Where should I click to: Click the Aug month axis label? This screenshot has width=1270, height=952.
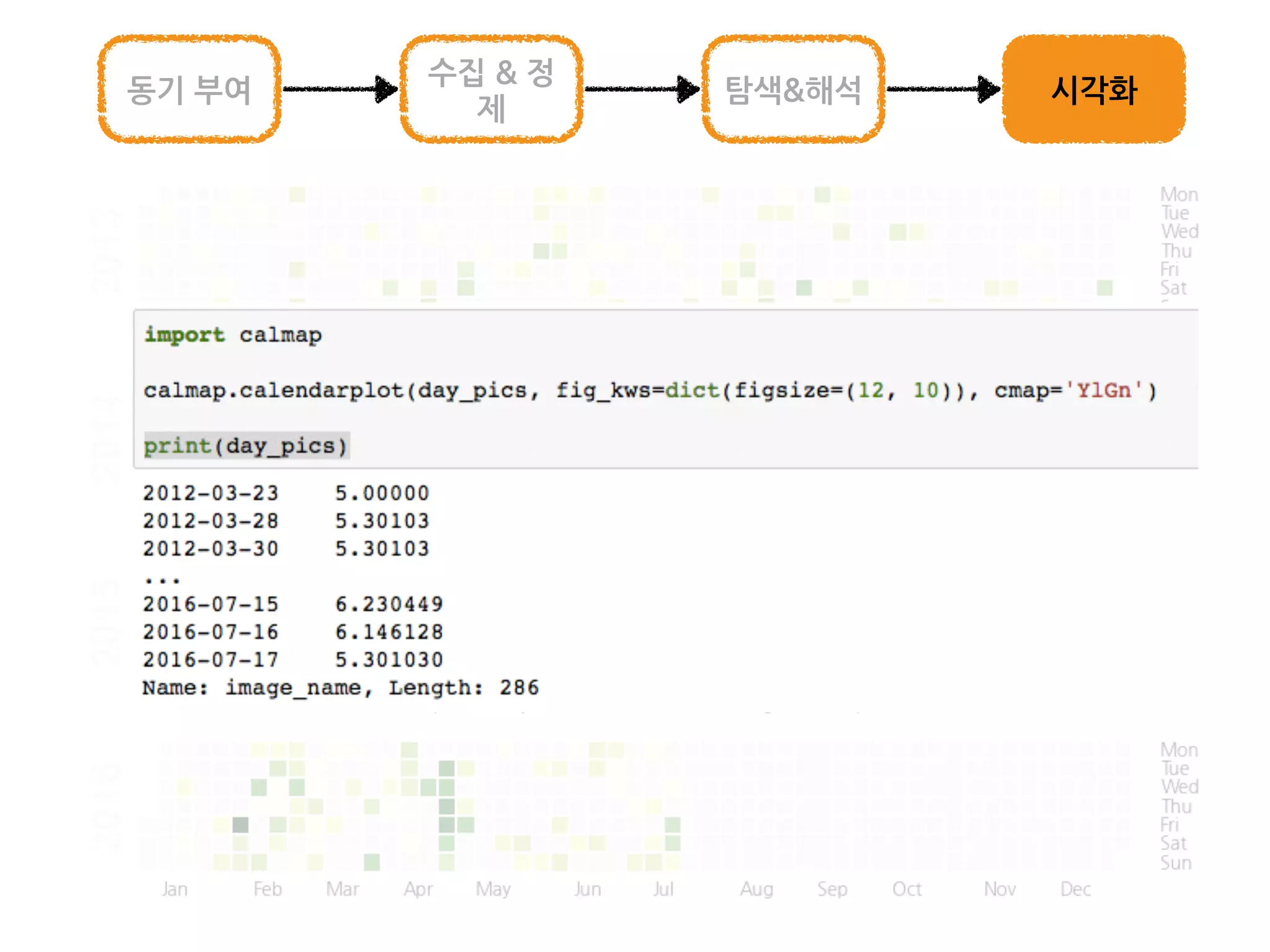pyautogui.click(x=756, y=889)
